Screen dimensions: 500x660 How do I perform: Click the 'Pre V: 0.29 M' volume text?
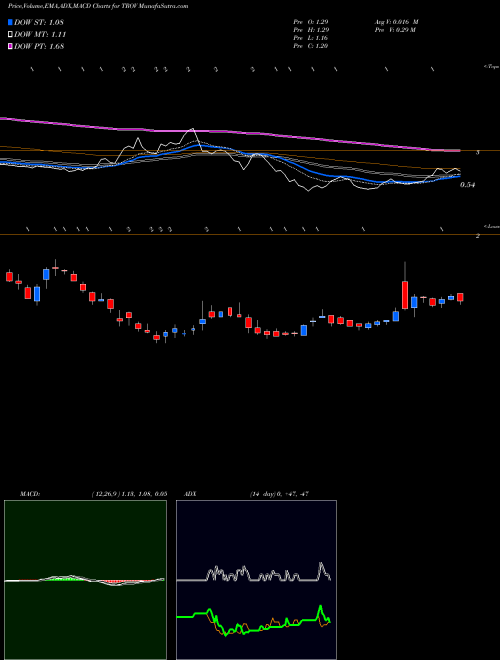click(x=395, y=30)
